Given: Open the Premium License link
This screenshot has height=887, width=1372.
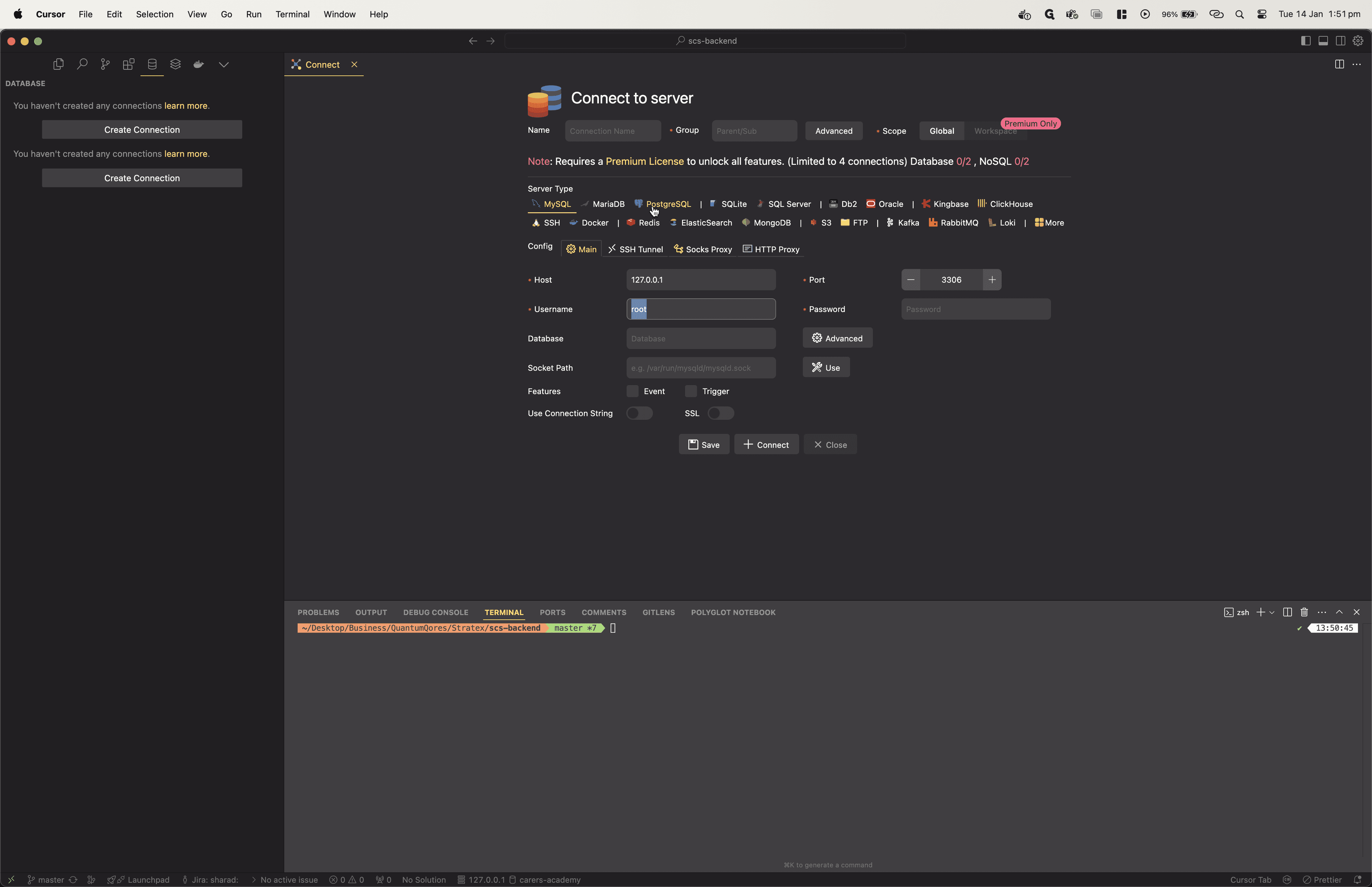Looking at the screenshot, I should (x=645, y=162).
